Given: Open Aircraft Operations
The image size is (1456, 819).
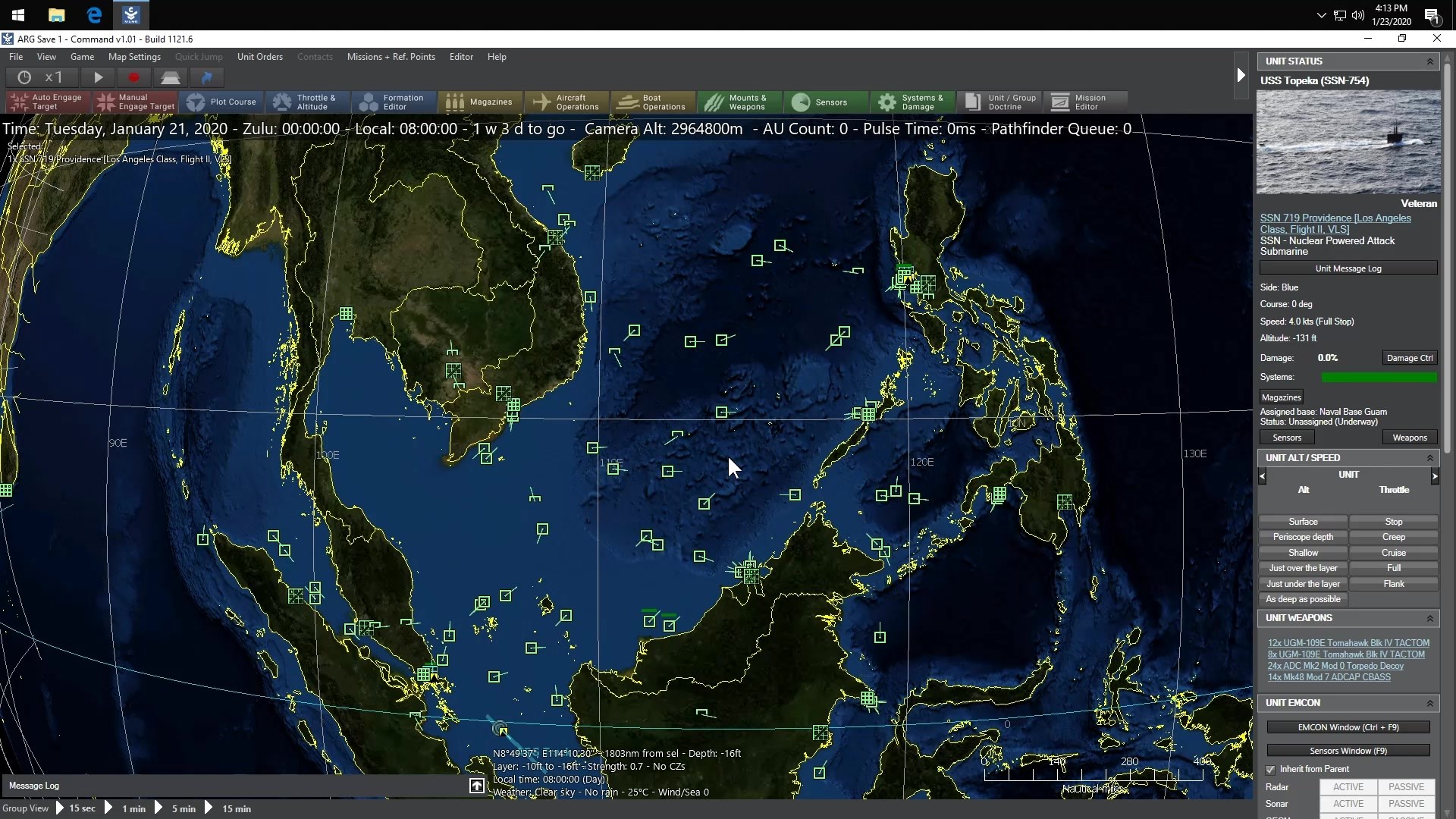Looking at the screenshot, I should (x=566, y=102).
